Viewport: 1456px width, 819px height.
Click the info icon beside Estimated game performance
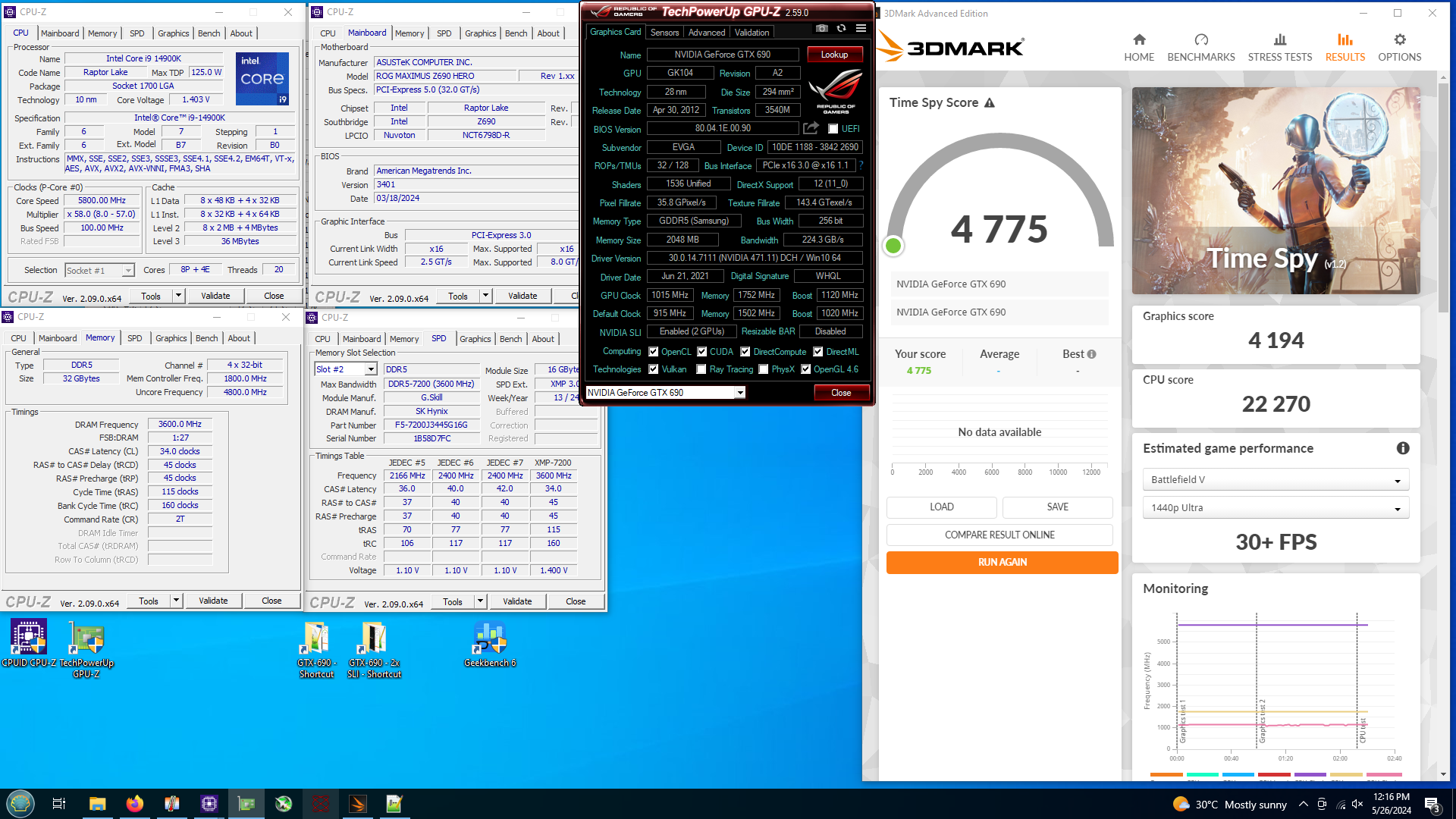point(1403,448)
